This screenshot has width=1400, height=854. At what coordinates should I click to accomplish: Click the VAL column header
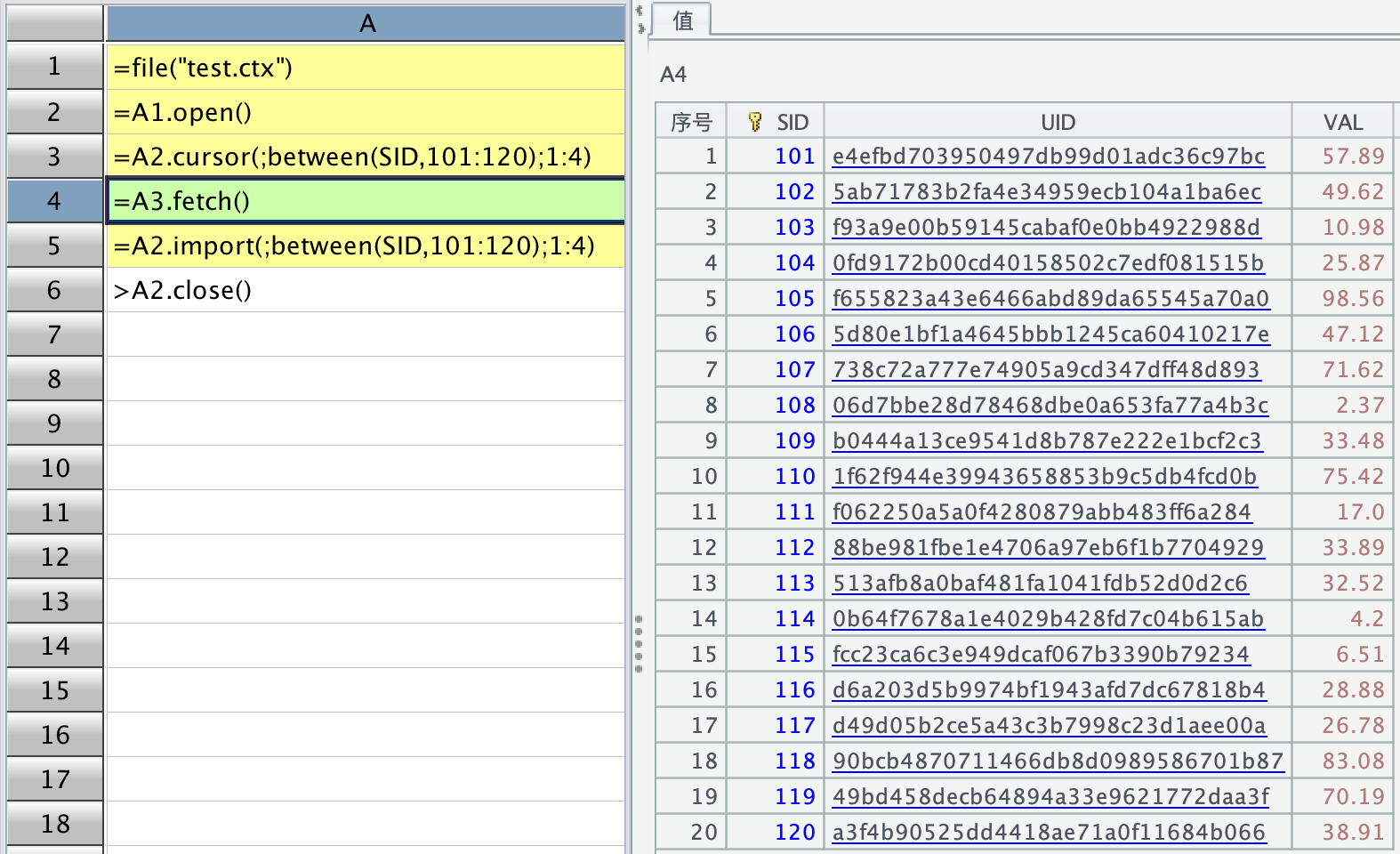1342,122
